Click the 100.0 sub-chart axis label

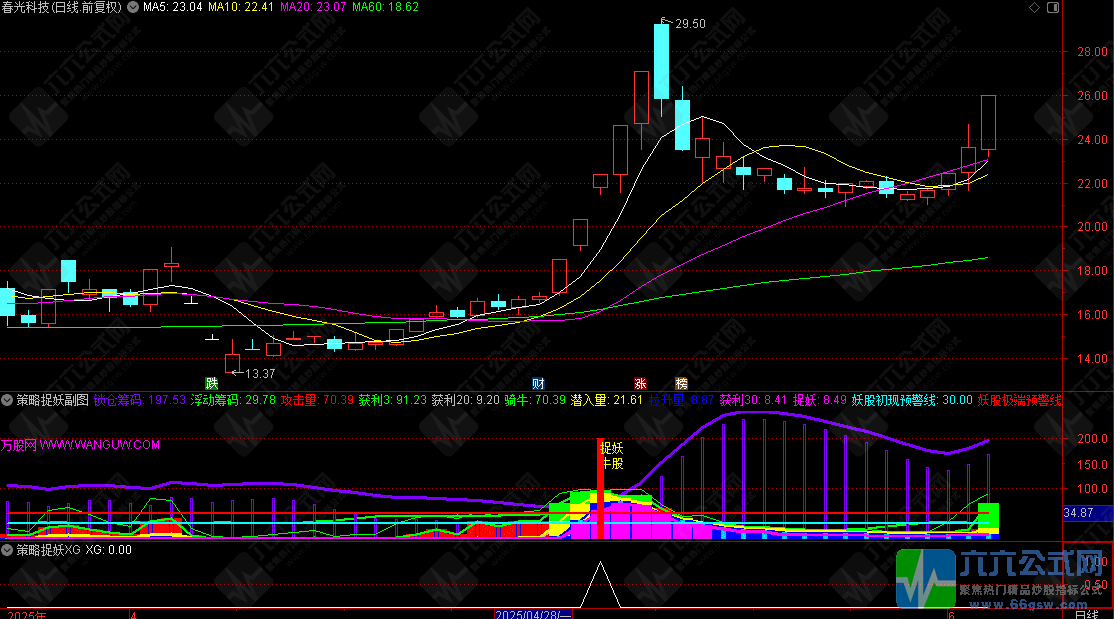coord(1092,489)
